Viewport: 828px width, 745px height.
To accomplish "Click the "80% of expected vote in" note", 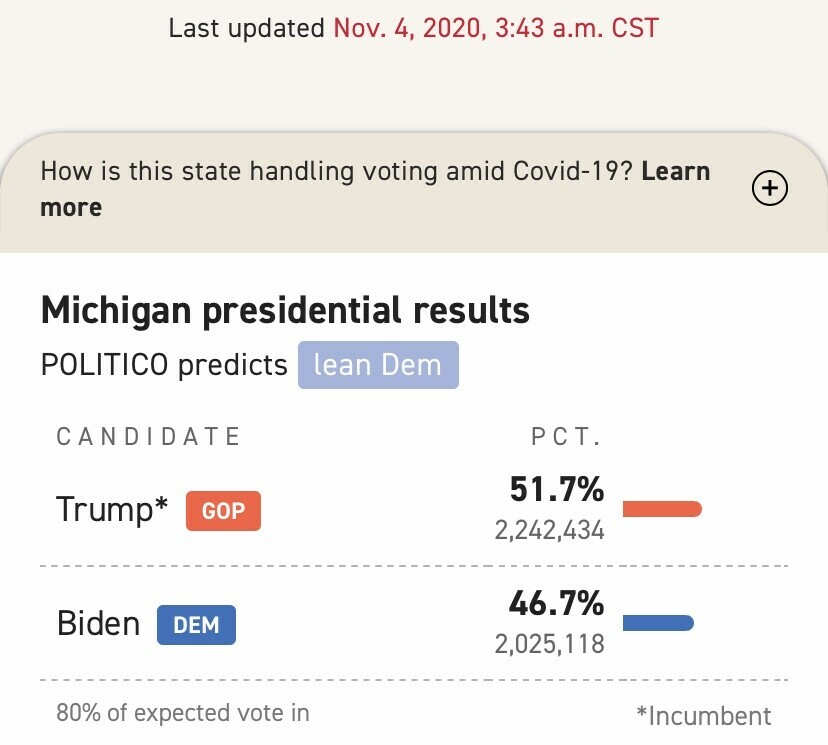I will point(182,713).
